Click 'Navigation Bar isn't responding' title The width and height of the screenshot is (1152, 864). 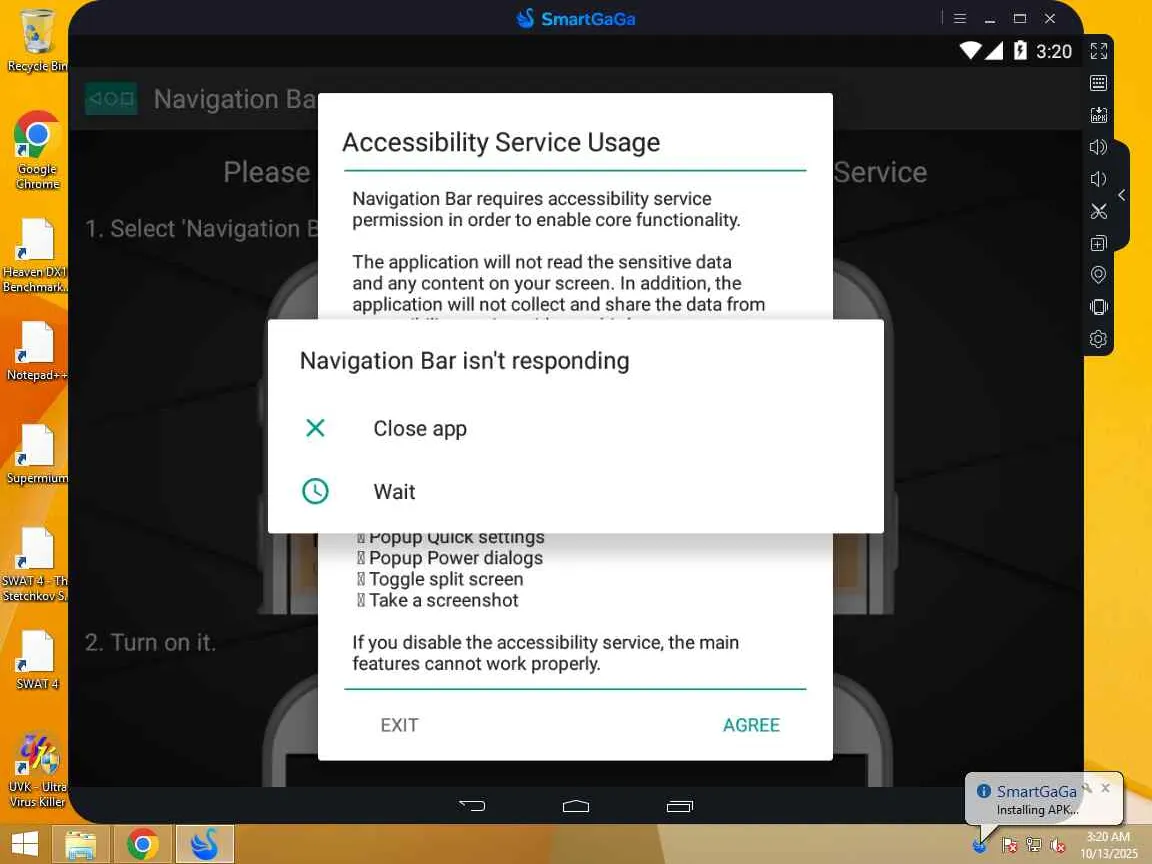coord(464,361)
